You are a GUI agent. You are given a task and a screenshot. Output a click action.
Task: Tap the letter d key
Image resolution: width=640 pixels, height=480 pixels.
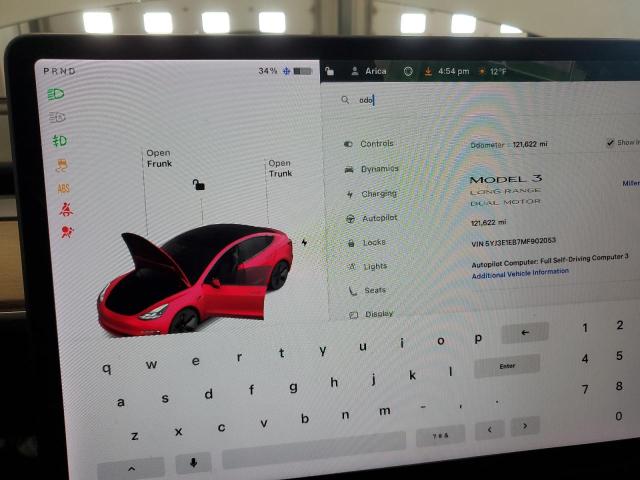[x=209, y=394]
